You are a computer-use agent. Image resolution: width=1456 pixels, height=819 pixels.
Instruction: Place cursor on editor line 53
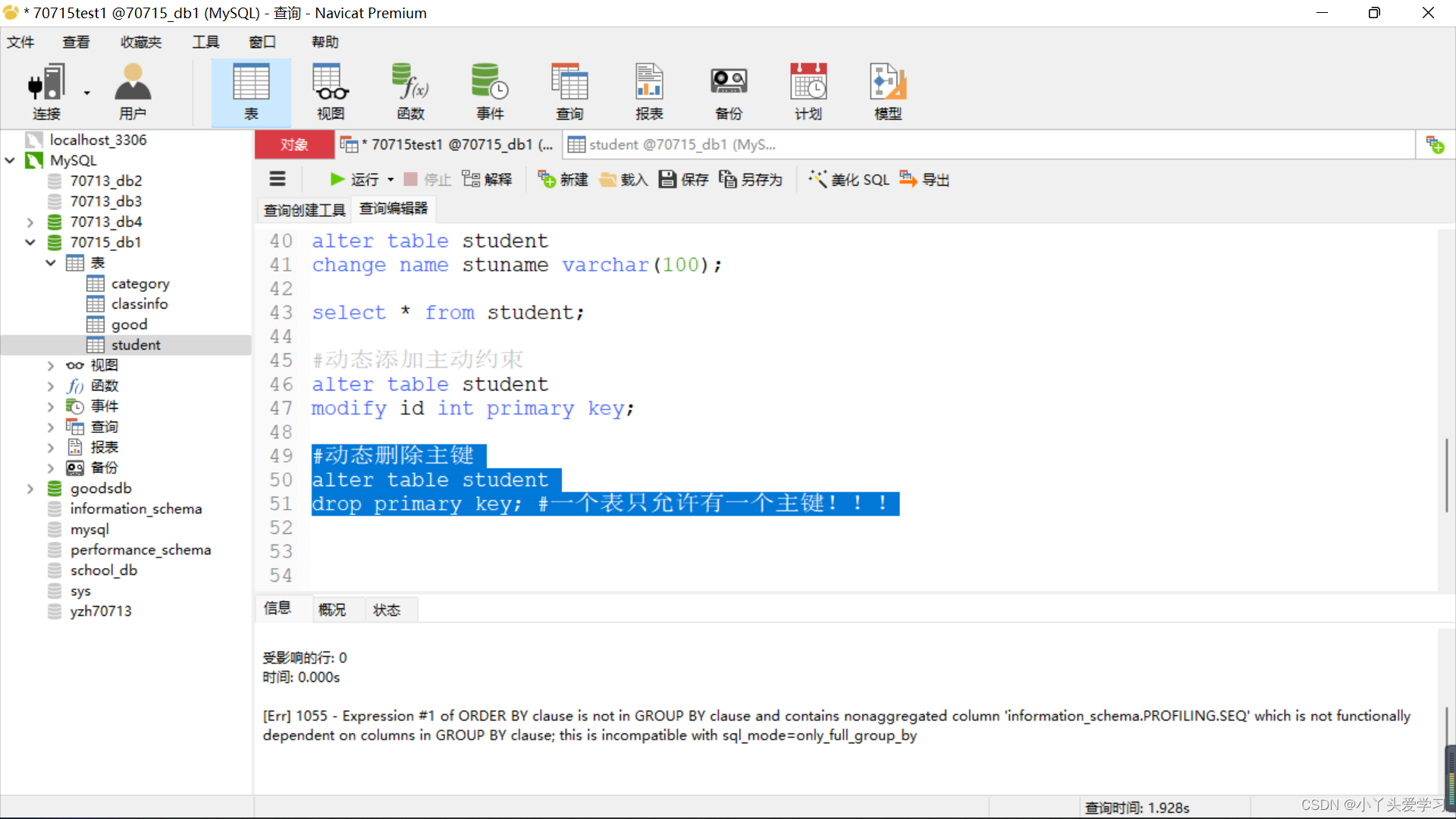coord(872,551)
